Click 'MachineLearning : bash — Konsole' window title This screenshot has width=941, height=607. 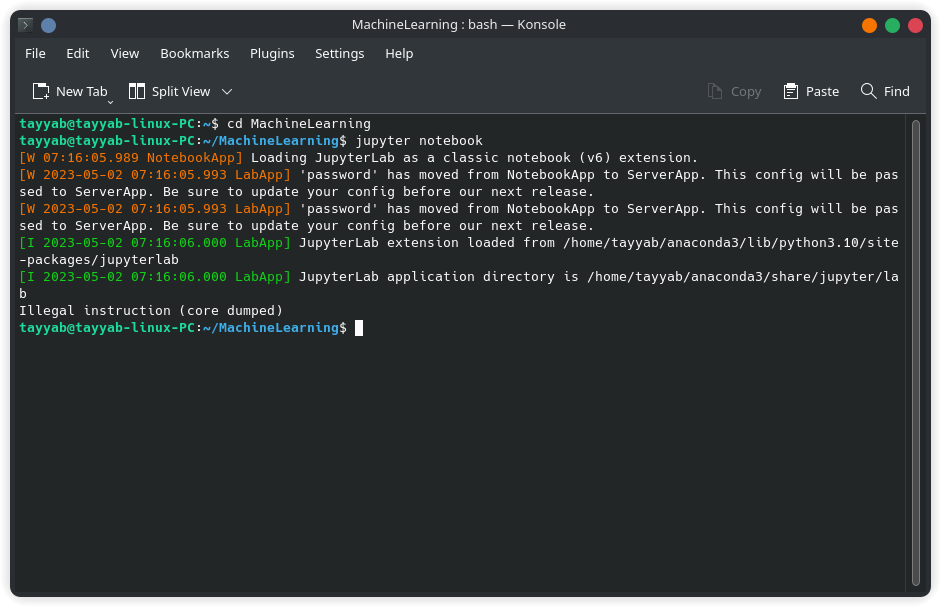click(458, 25)
